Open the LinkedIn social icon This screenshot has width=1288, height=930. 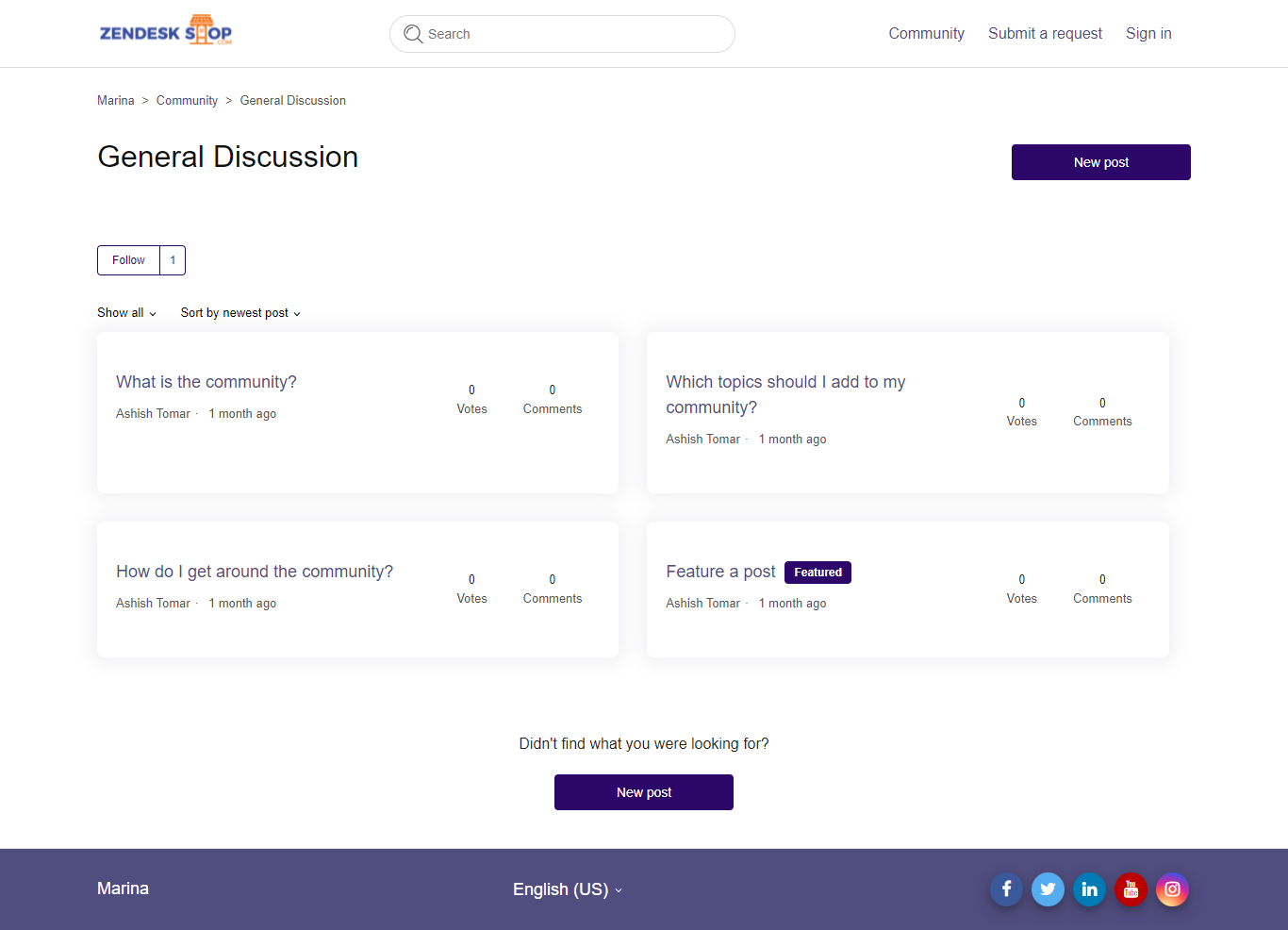pos(1089,889)
